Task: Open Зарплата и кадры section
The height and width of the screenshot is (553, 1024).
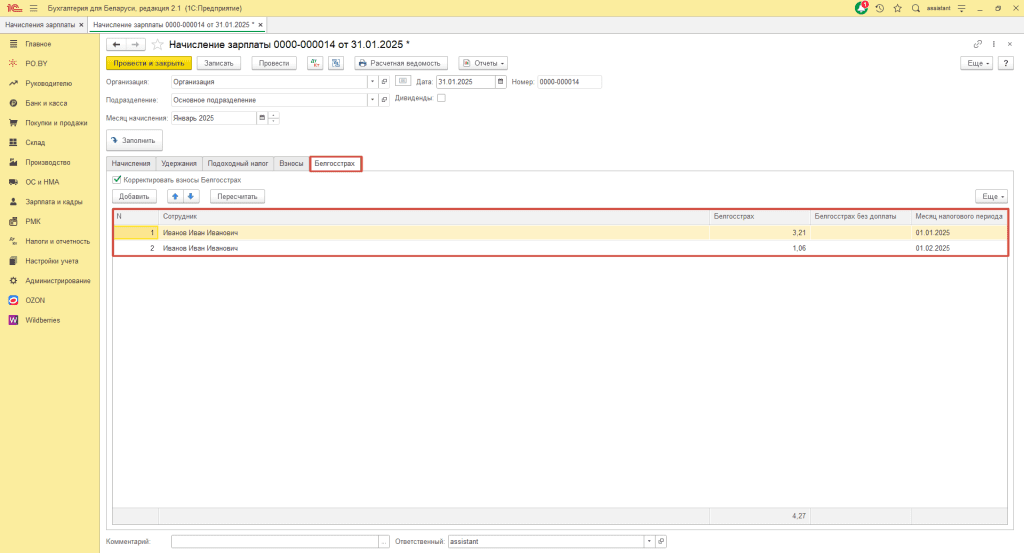Action: [x=53, y=202]
